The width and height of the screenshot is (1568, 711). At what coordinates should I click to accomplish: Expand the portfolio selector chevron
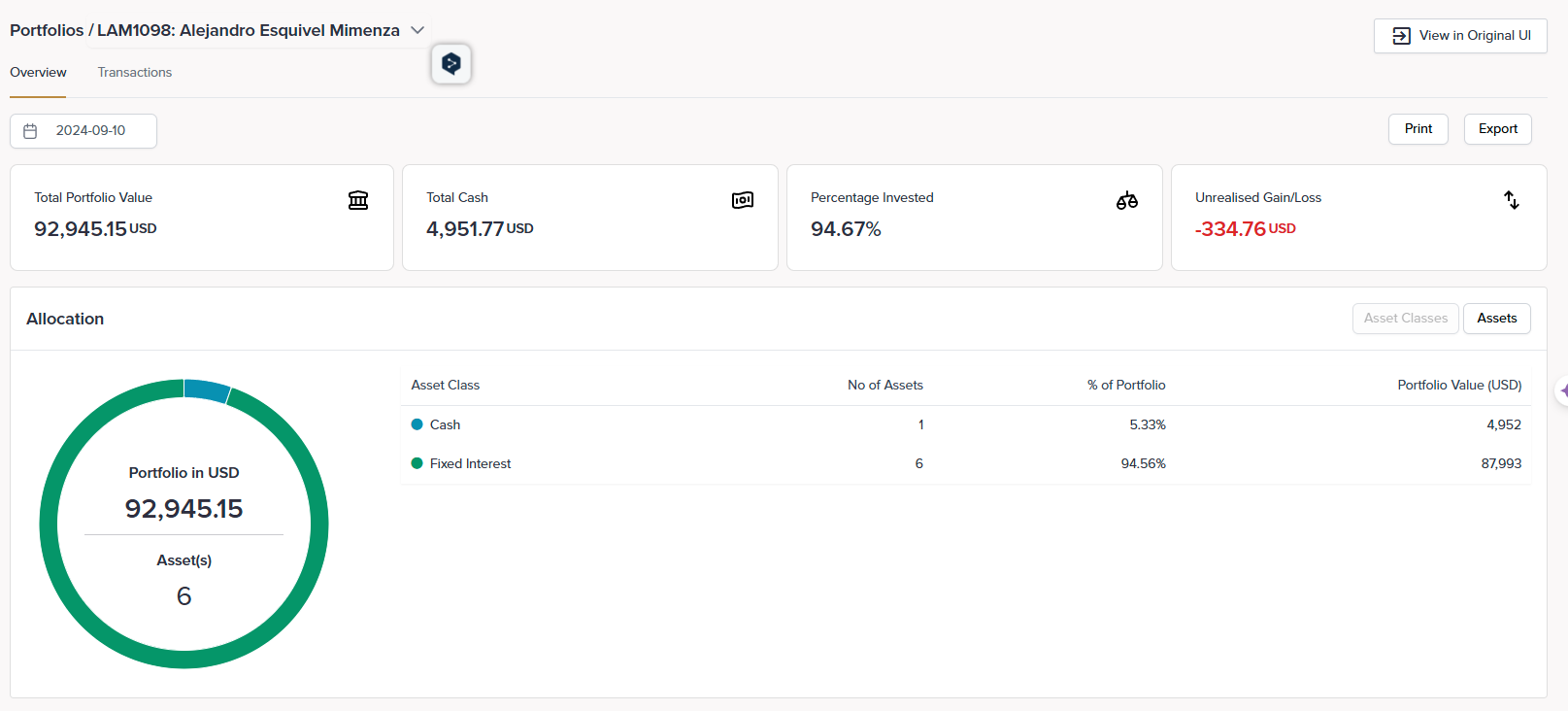[417, 30]
